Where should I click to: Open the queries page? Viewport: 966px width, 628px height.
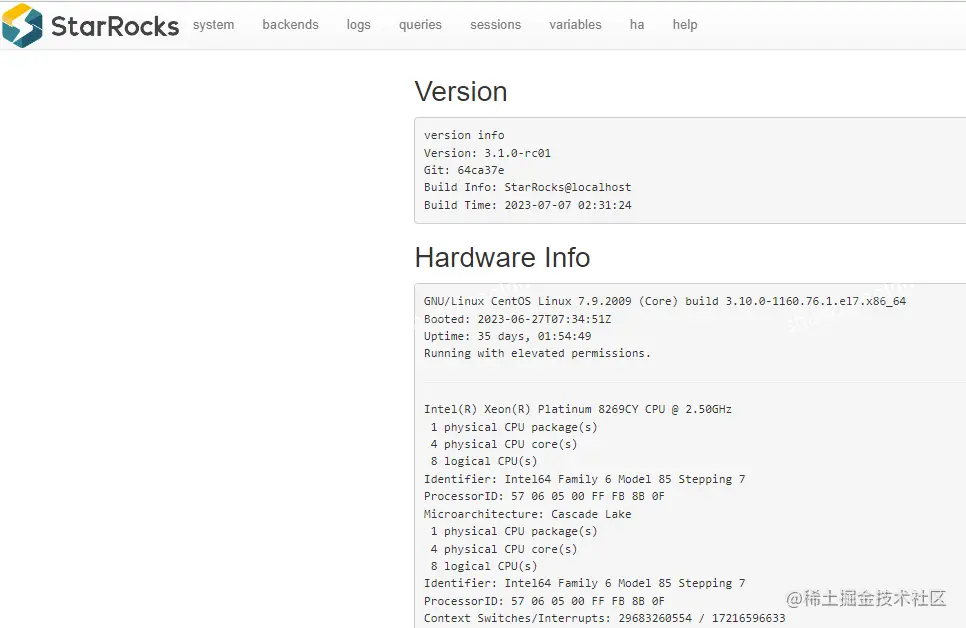[x=420, y=25]
